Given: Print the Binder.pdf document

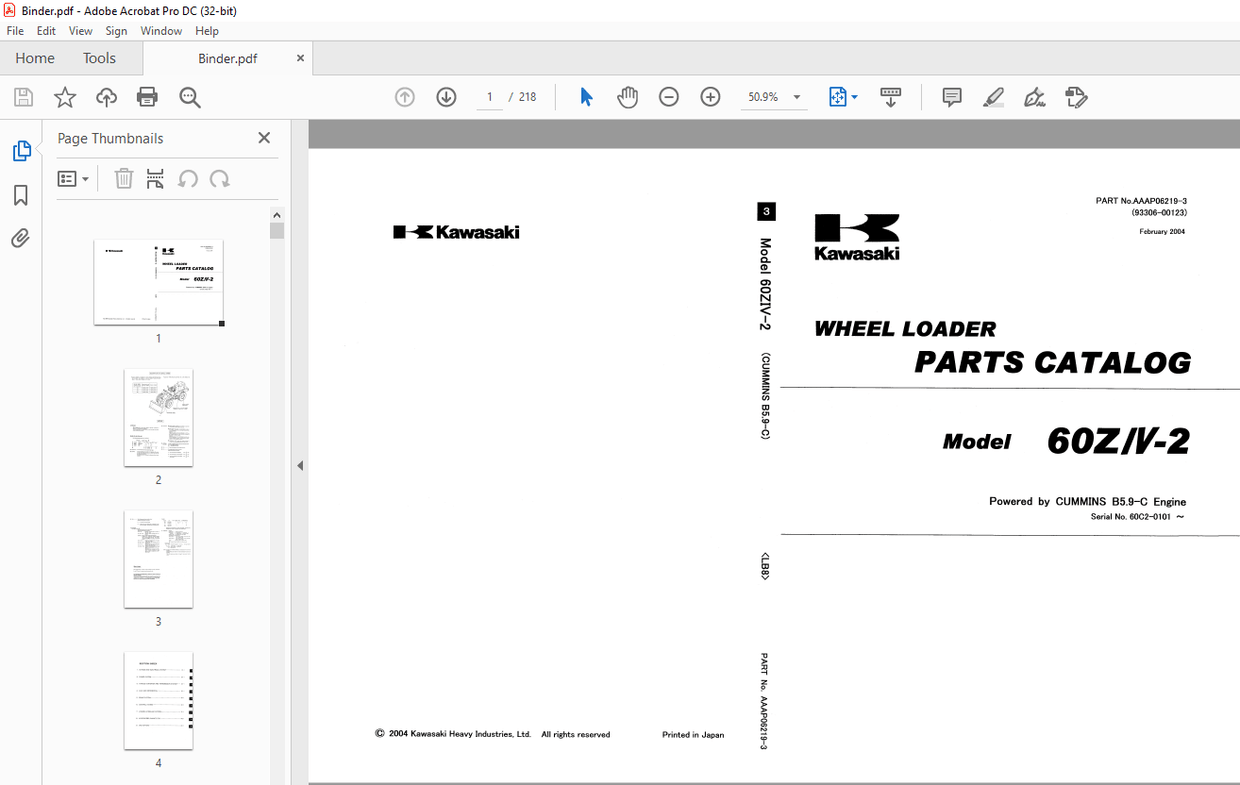Looking at the screenshot, I should [x=147, y=96].
